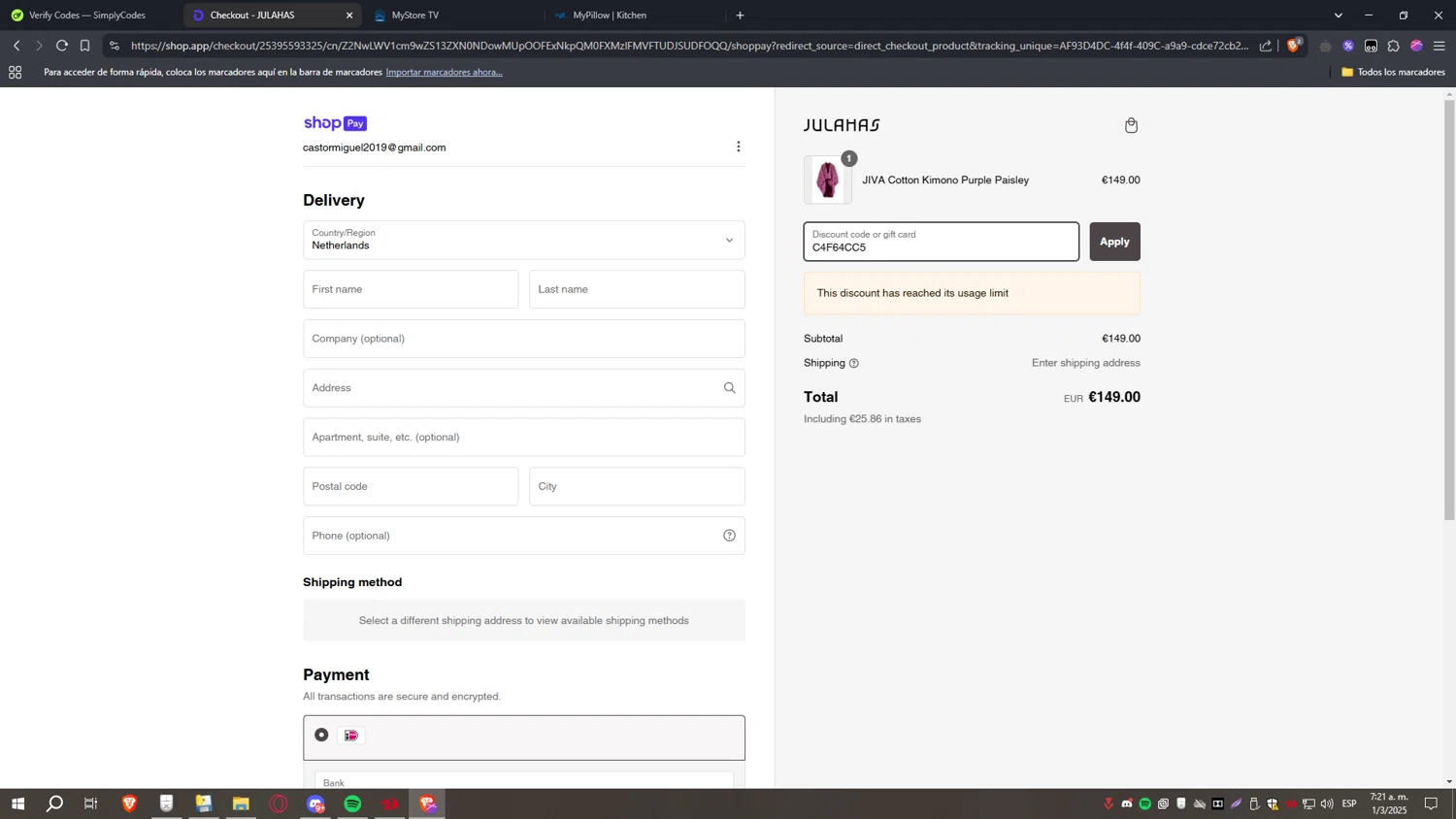Click the share icon in the address bar
The image size is (1456, 819).
tap(1265, 46)
